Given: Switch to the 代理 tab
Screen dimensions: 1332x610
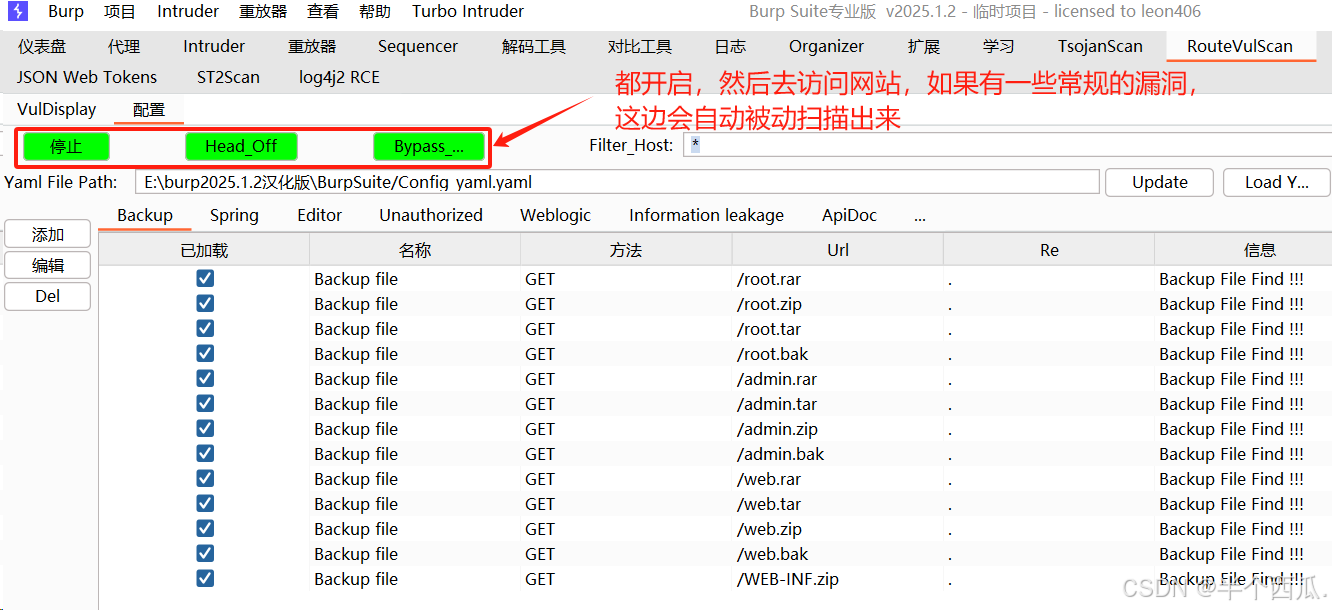Looking at the screenshot, I should coord(124,46).
